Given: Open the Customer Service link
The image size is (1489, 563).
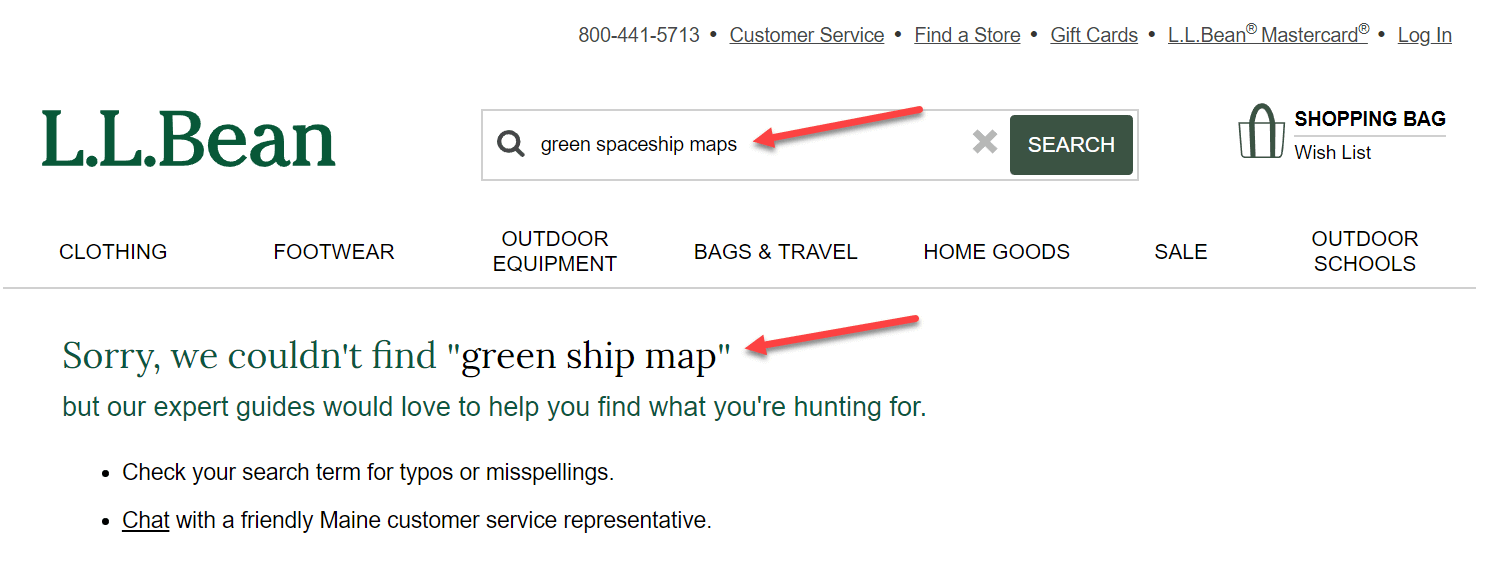Looking at the screenshot, I should tap(807, 35).
